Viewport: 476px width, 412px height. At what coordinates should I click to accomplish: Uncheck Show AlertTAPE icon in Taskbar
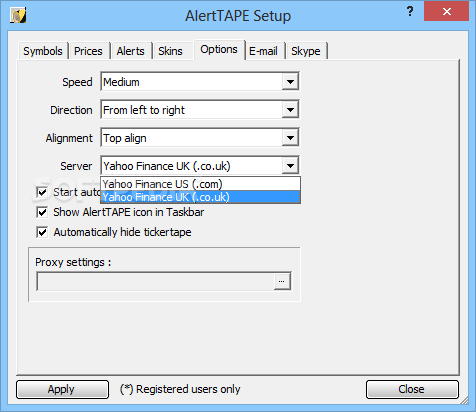(42, 212)
